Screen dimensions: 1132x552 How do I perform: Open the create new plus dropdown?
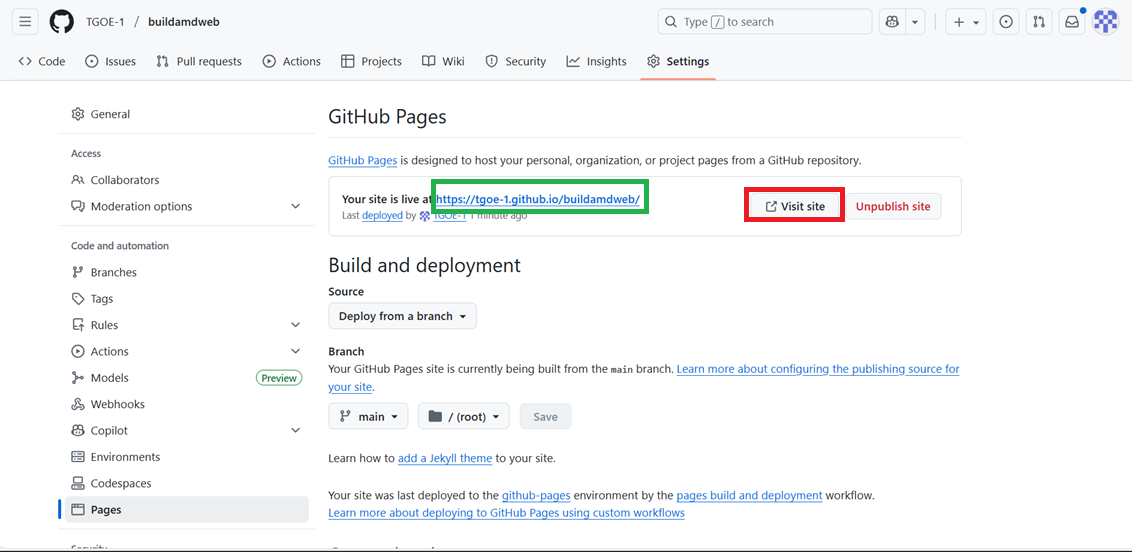click(x=965, y=22)
